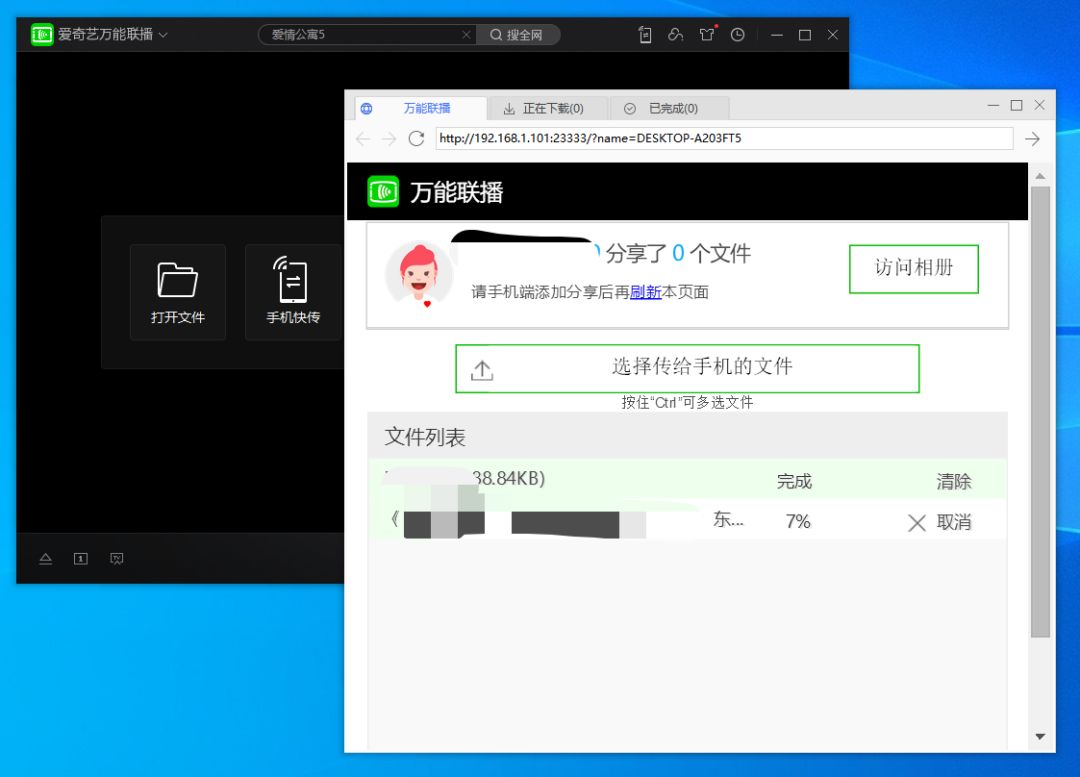
Task: Expand the 爱奇艺万能联播 title dropdown
Action: (x=163, y=33)
